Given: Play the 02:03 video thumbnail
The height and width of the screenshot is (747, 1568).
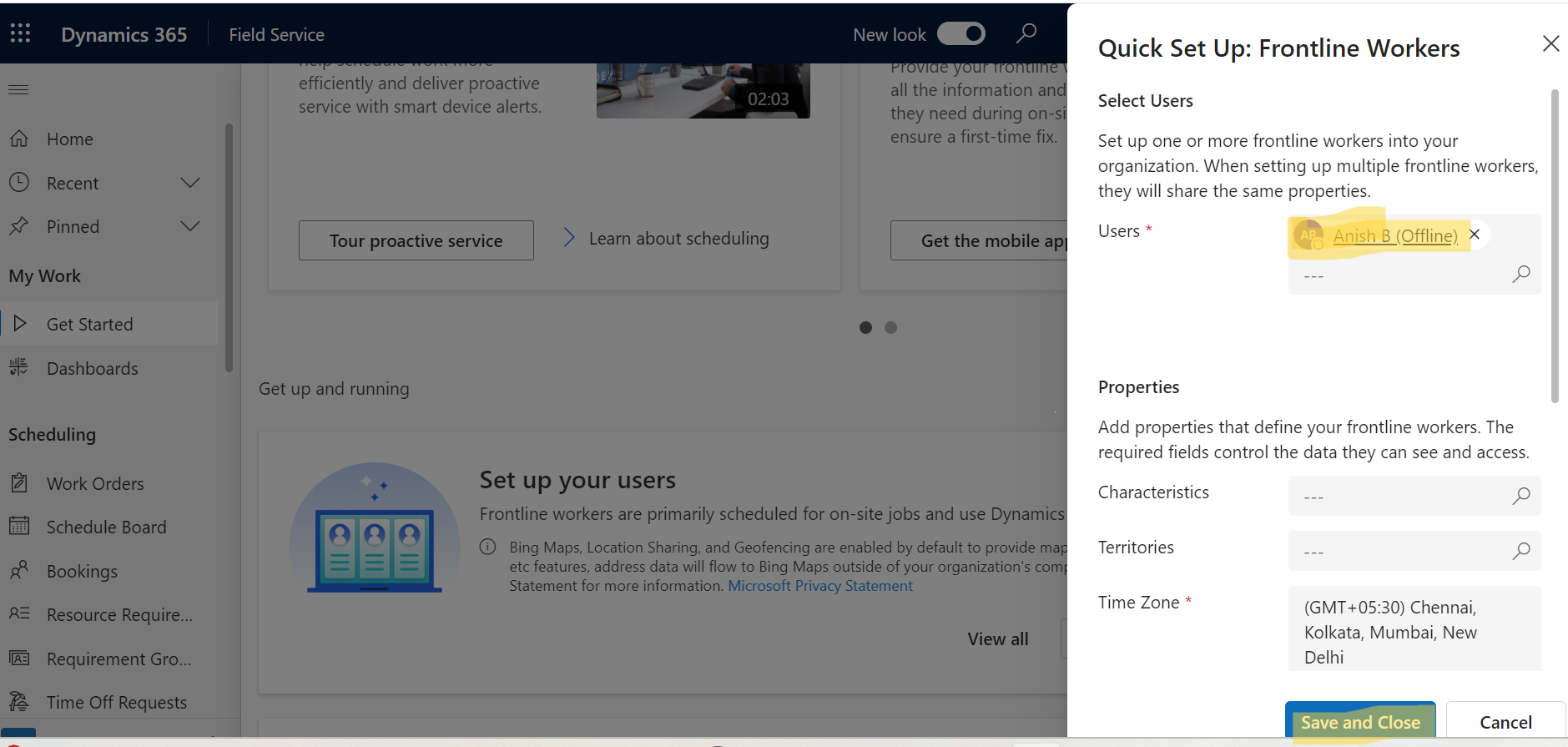Looking at the screenshot, I should (703, 90).
